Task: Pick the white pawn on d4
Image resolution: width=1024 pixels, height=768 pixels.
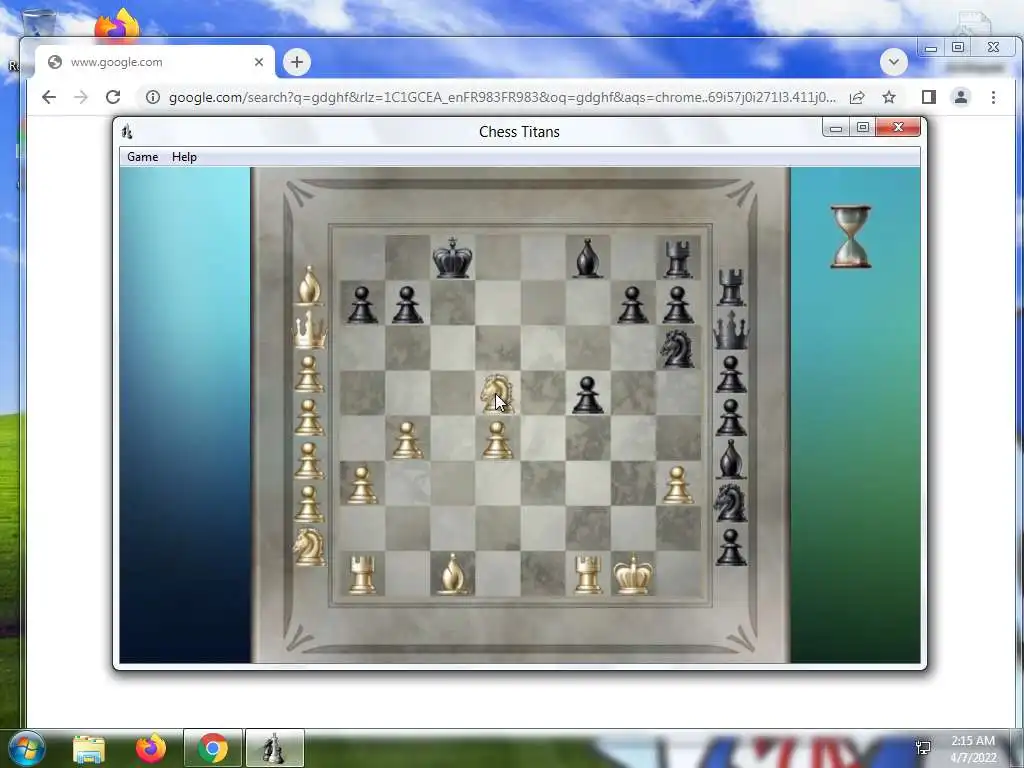Action: point(498,440)
